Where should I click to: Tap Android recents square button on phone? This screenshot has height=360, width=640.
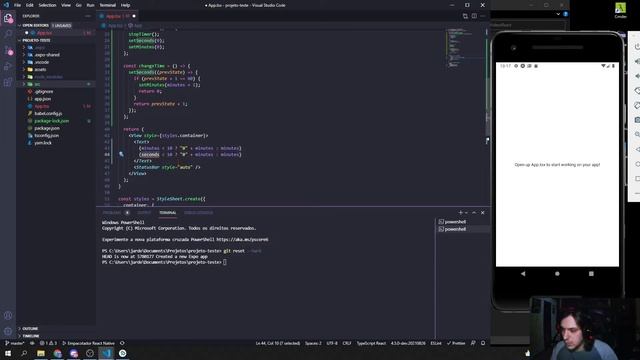click(x=591, y=274)
